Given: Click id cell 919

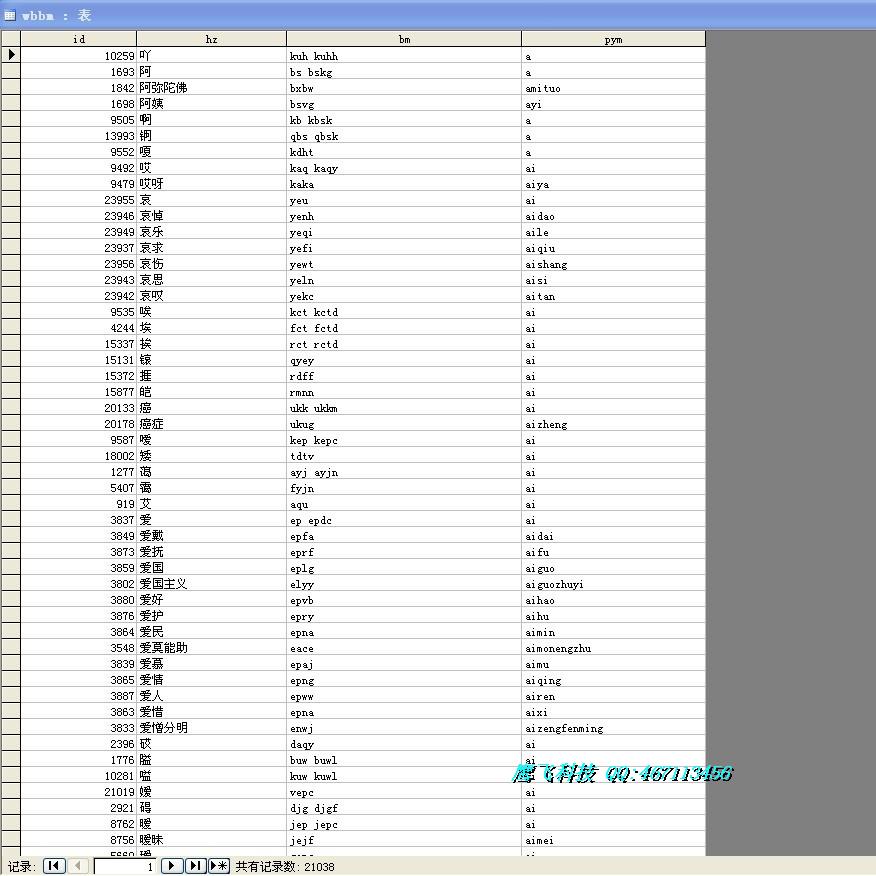Looking at the screenshot, I should point(79,504).
